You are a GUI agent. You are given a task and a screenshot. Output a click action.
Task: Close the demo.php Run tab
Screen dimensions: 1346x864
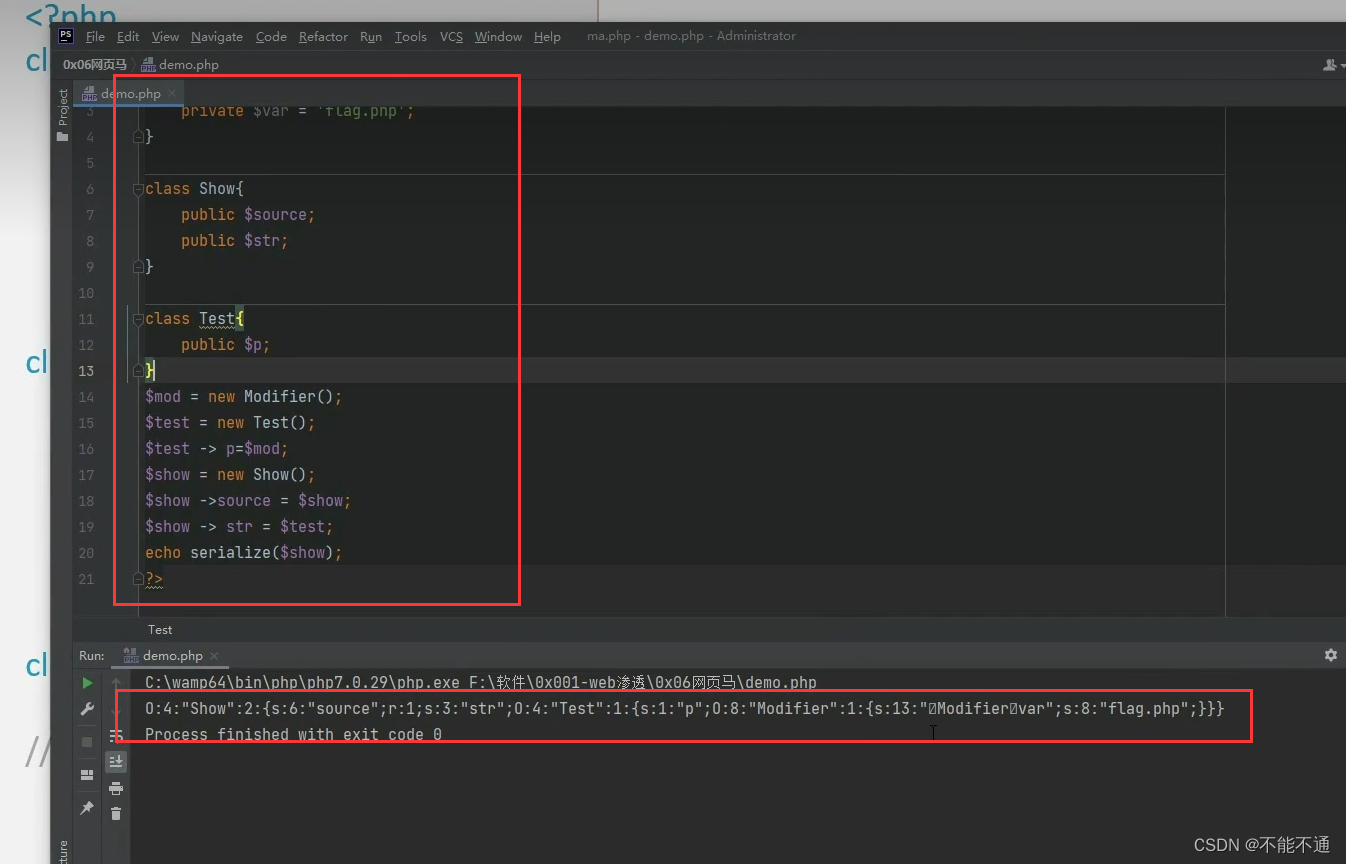click(x=214, y=656)
